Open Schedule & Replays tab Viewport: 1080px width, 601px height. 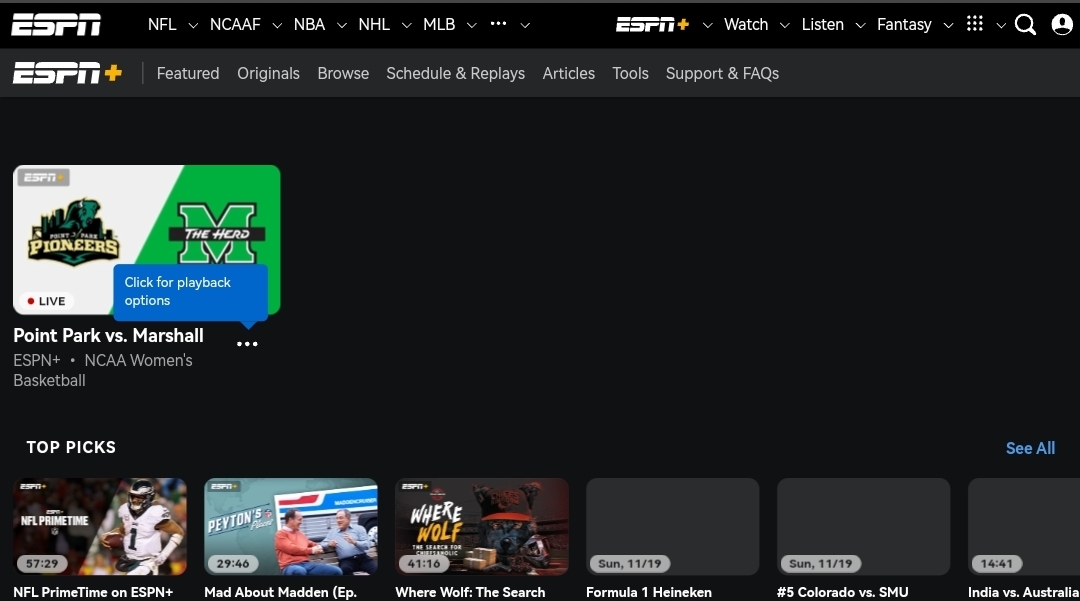click(x=455, y=74)
